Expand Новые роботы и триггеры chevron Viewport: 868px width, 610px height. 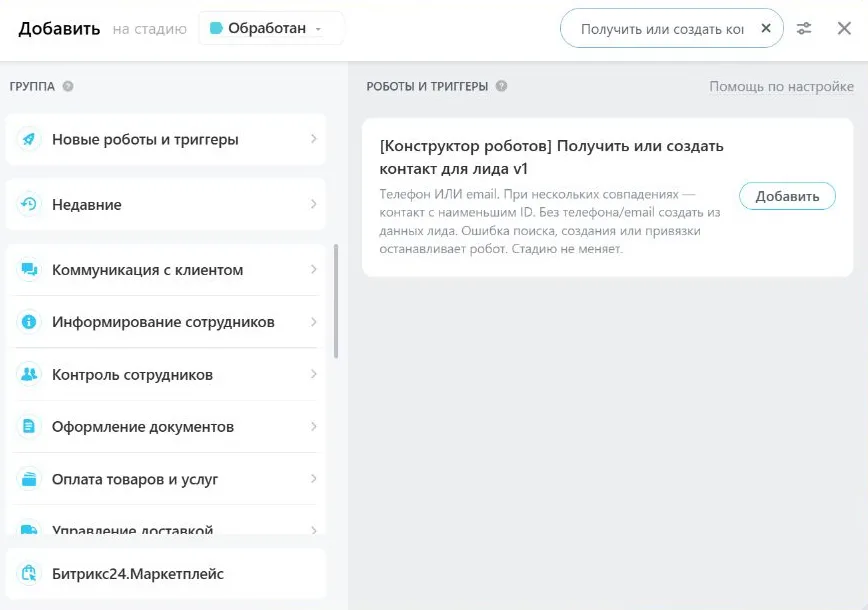[314, 139]
